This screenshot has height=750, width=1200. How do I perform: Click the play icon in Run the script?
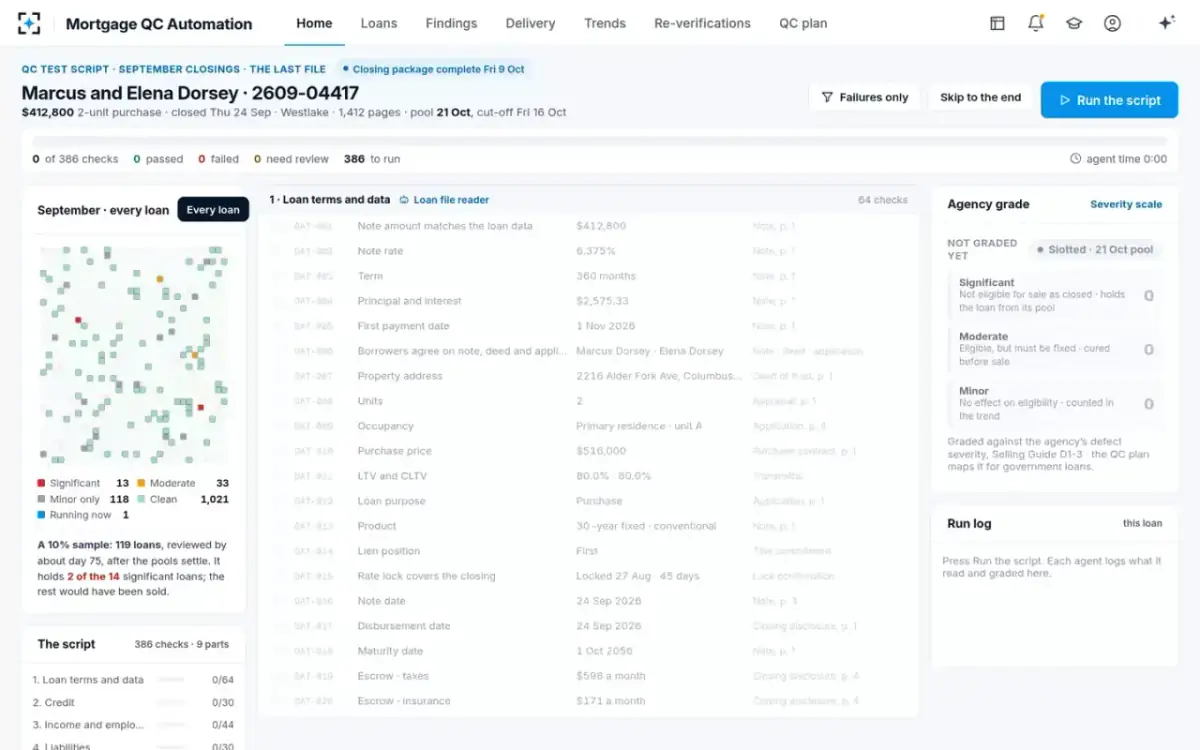(x=1066, y=100)
